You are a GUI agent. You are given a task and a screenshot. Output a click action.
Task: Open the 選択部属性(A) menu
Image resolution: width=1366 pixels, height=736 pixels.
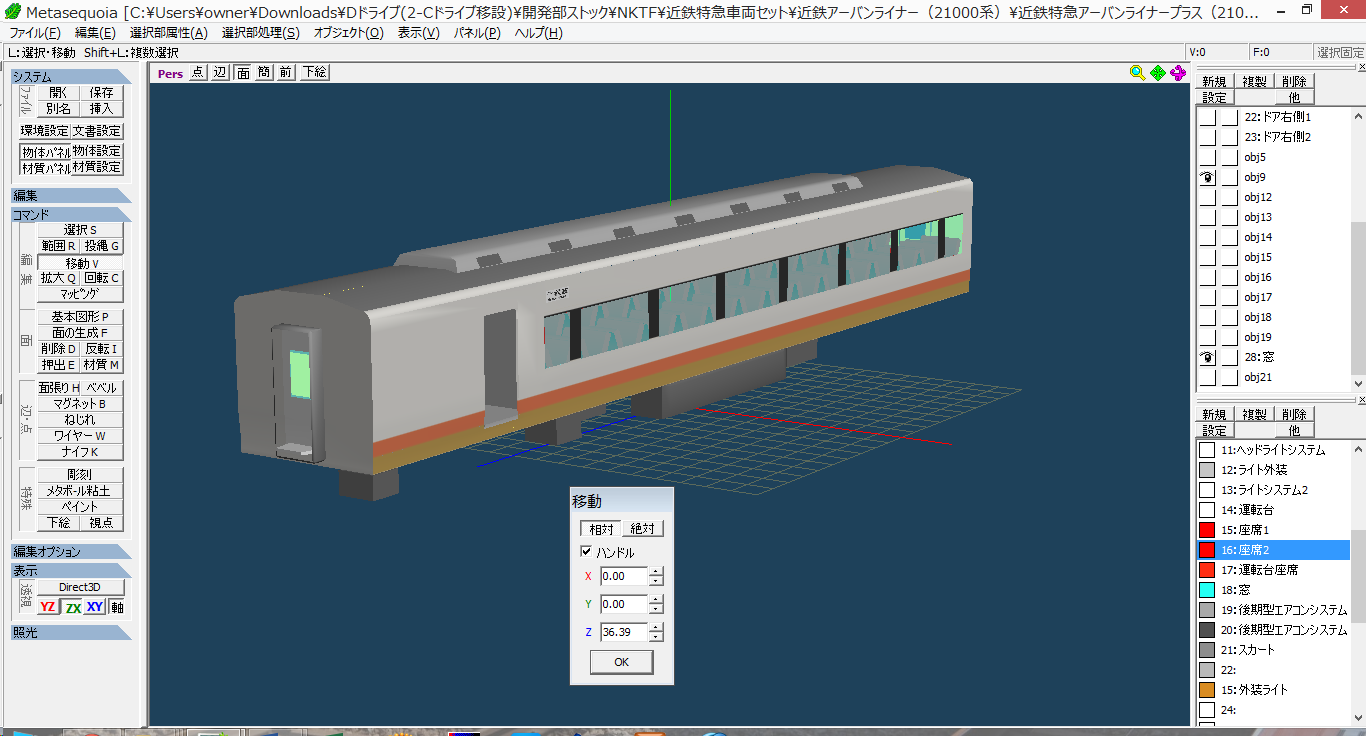pos(169,33)
